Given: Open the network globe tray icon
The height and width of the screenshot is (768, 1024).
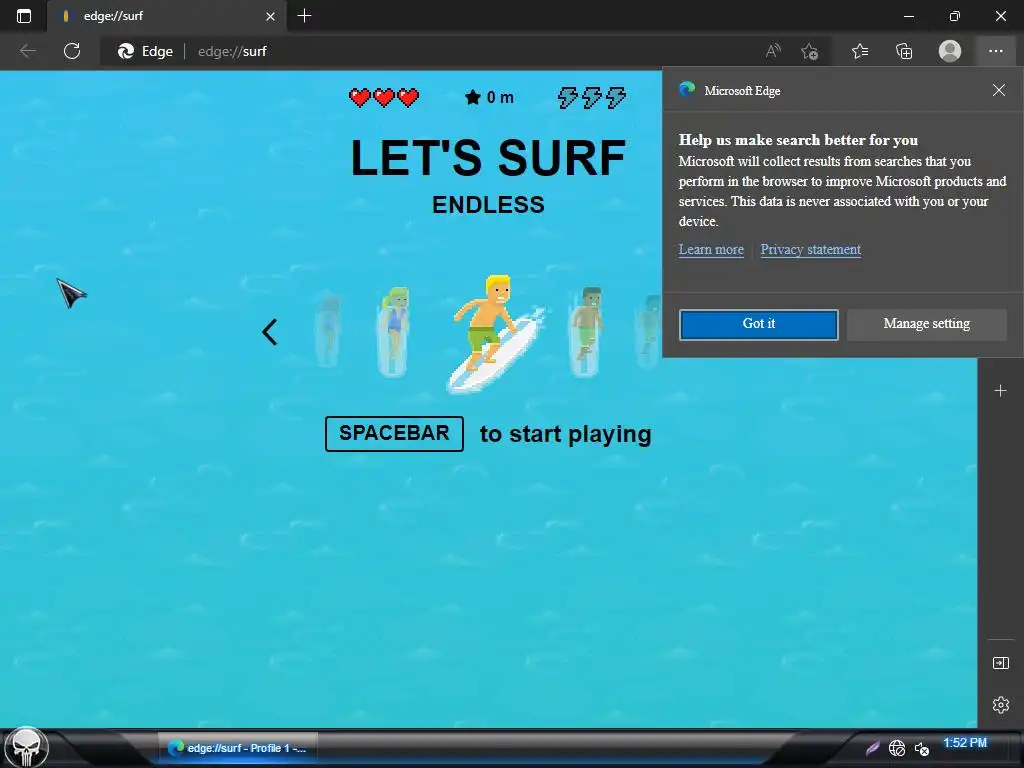Looking at the screenshot, I should [x=897, y=748].
